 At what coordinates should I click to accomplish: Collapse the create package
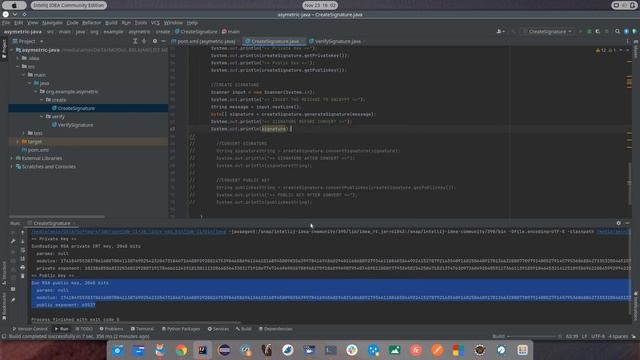[x=42, y=100]
